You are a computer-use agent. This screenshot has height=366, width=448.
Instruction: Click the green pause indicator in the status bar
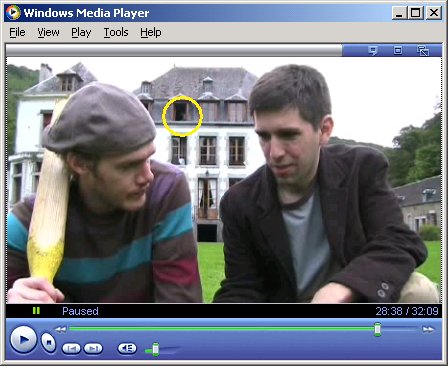tap(36, 311)
